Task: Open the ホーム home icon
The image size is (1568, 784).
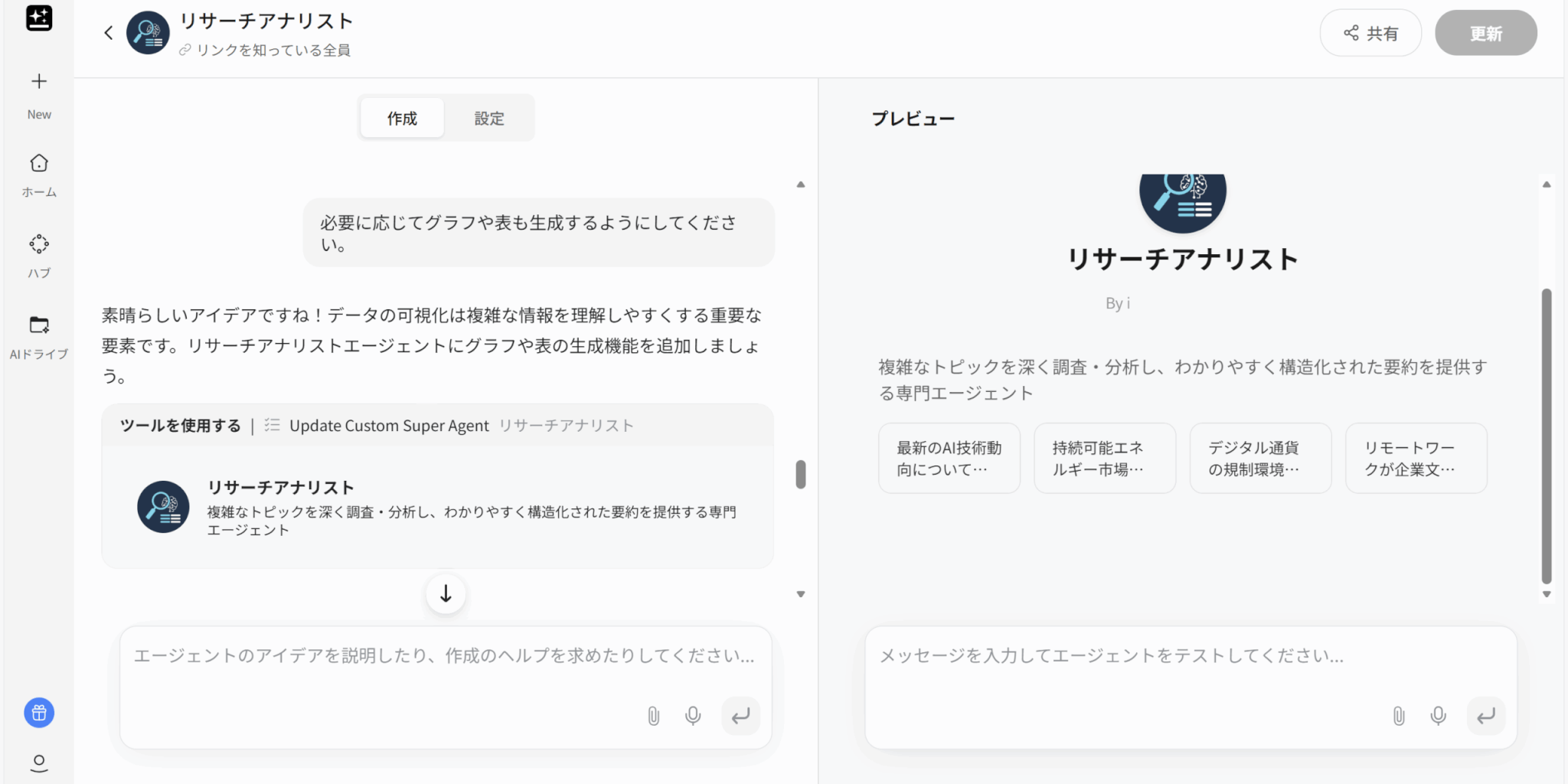Action: 39,163
